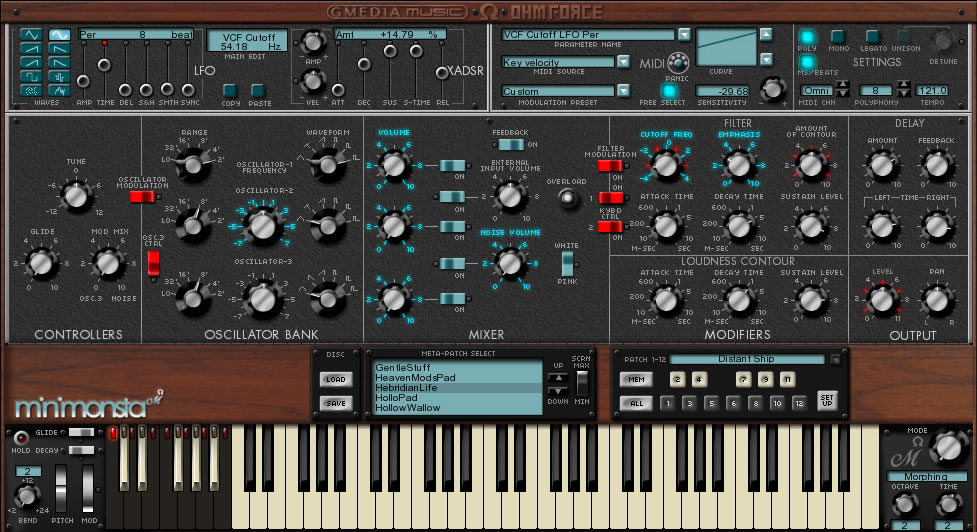Click patch slot 1

[x=667, y=403]
